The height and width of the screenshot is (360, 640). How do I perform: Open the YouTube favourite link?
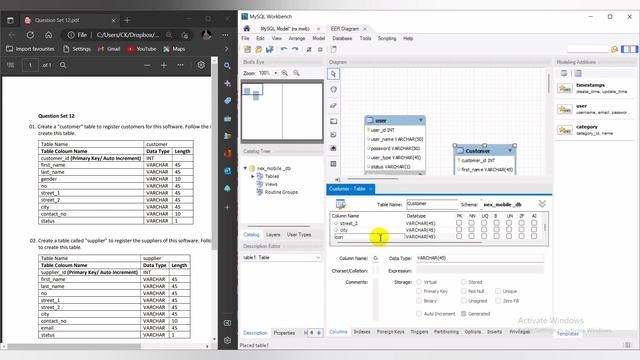coord(142,49)
